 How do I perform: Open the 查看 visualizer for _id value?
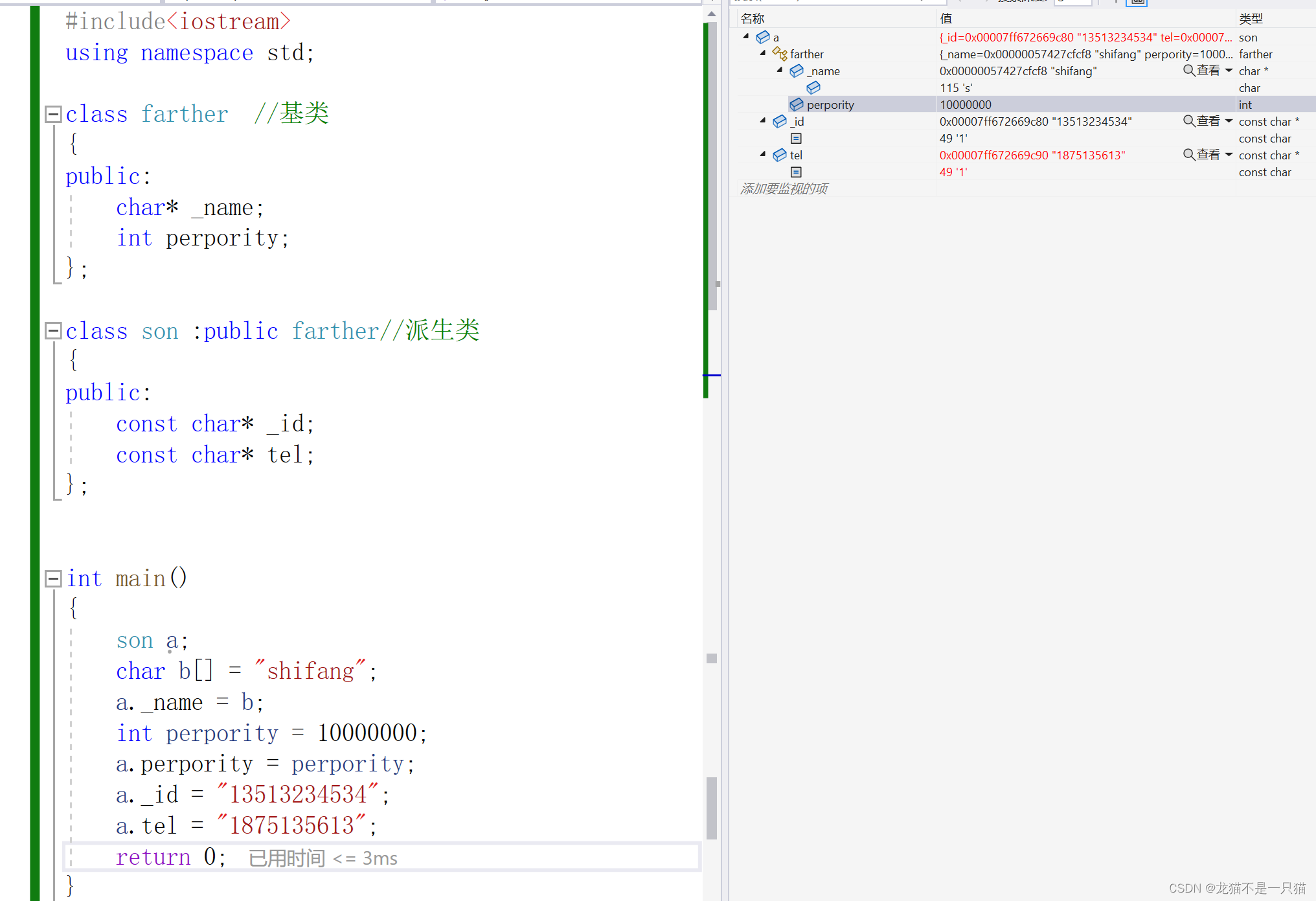(1201, 121)
